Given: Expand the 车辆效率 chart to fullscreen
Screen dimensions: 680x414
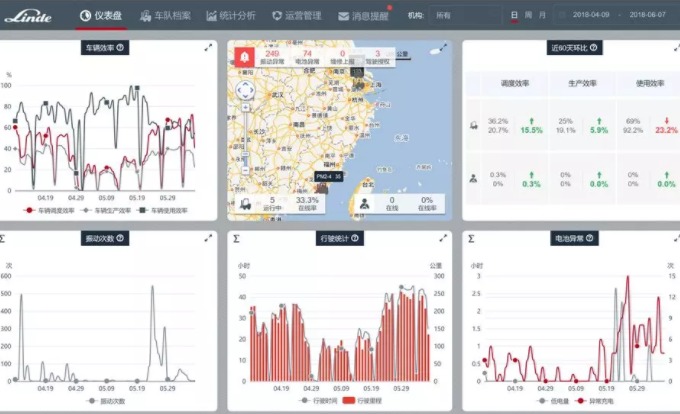Looking at the screenshot, I should [209, 47].
